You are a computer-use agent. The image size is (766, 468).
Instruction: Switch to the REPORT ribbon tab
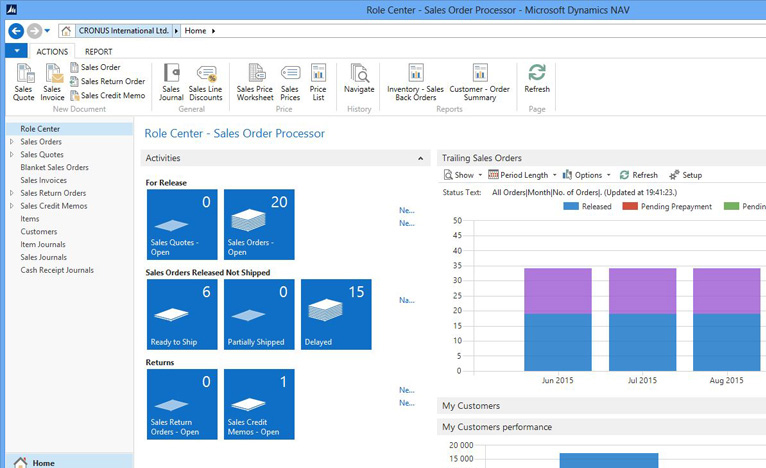point(99,51)
